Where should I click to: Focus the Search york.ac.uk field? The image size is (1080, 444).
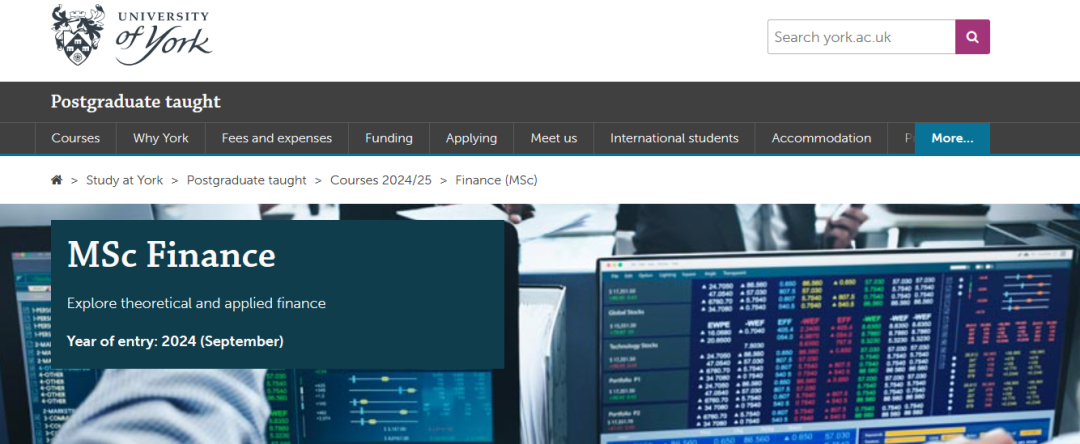coord(861,36)
